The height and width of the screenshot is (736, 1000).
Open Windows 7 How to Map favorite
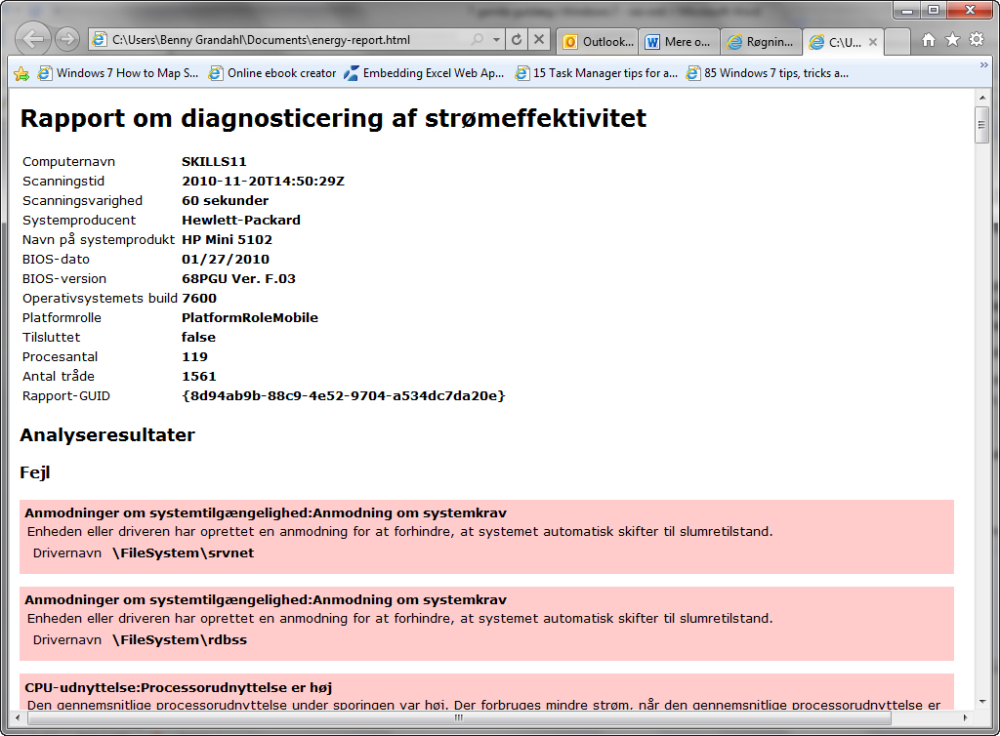pos(118,73)
